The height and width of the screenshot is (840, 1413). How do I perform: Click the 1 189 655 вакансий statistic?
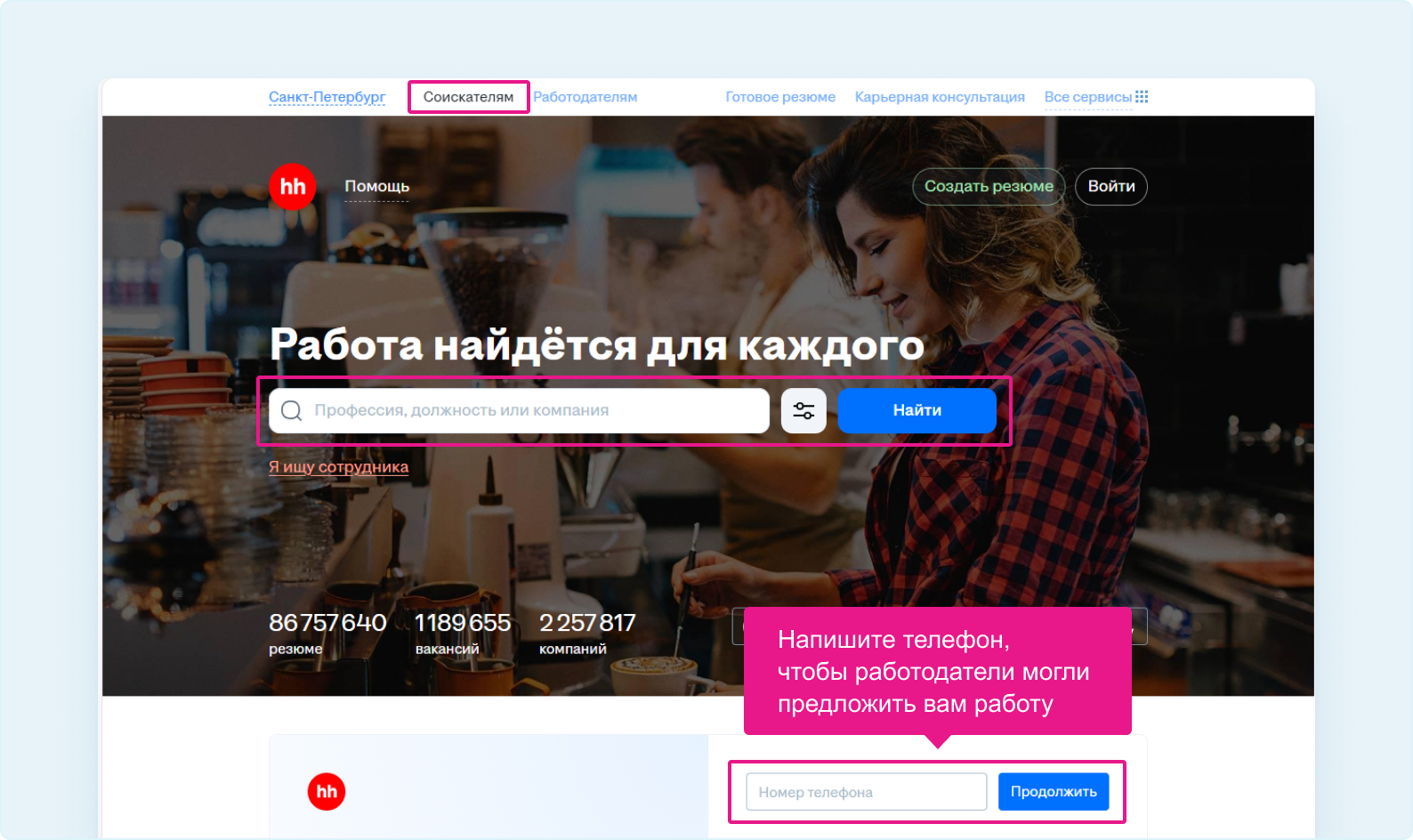click(x=463, y=634)
